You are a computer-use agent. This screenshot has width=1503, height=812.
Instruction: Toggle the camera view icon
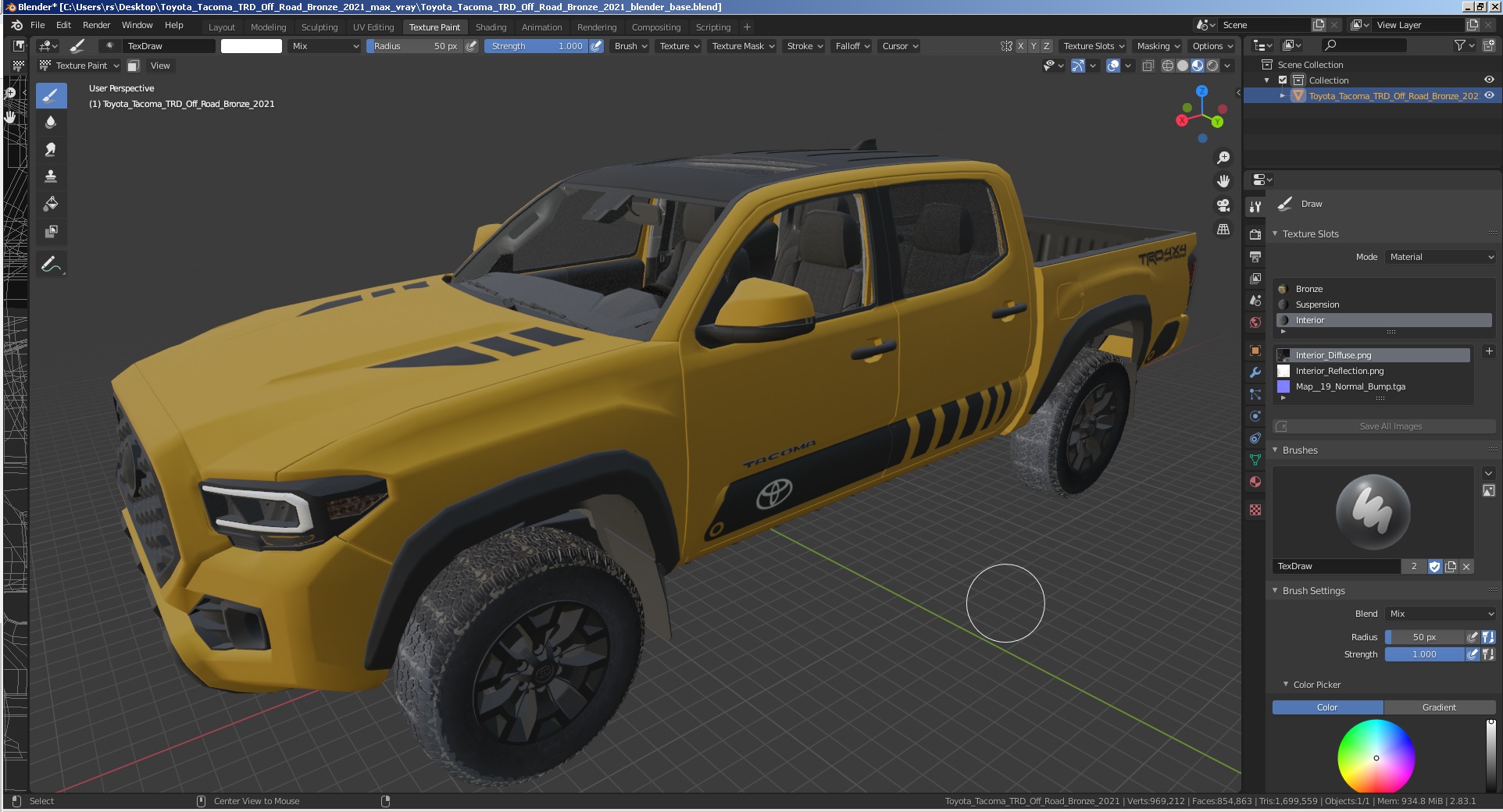point(1223,205)
